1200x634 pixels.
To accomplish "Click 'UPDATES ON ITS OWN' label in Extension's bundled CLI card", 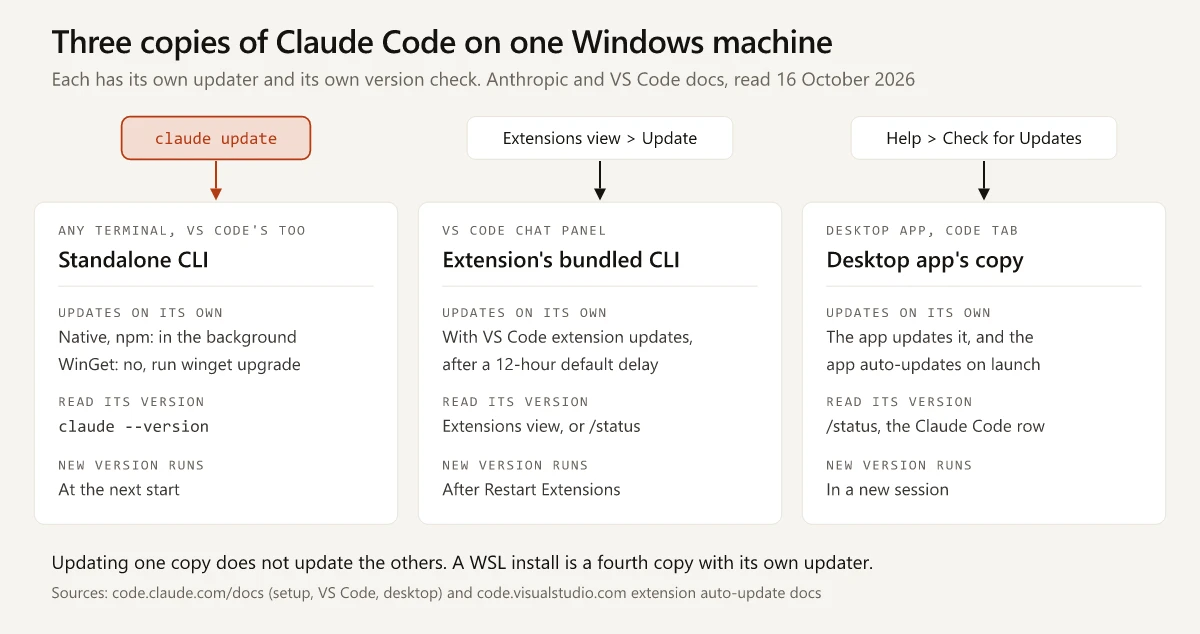I will click(x=524, y=312).
